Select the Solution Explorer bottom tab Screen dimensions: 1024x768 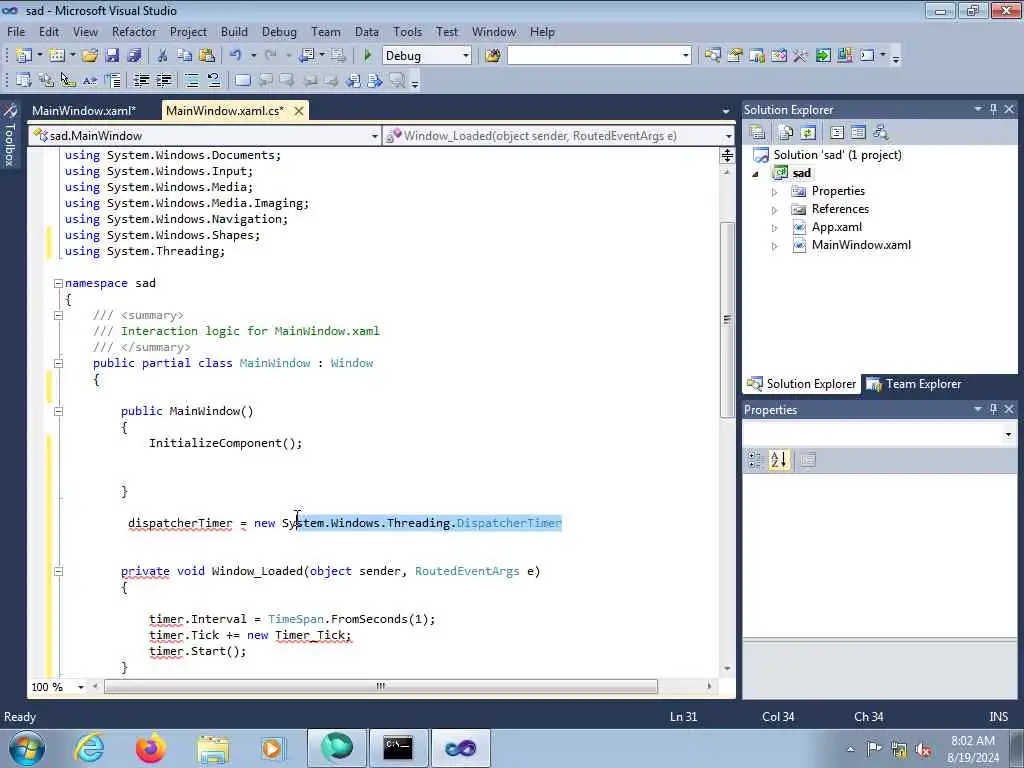click(802, 384)
